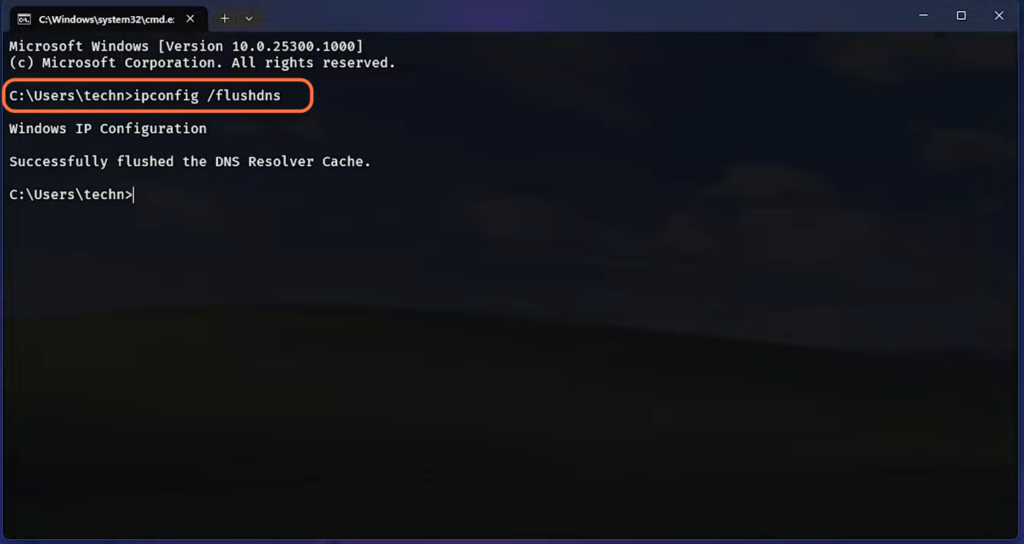Click the word ipconfig in the command
Screen dimensions: 1024x544
pyautogui.click(x=166, y=96)
